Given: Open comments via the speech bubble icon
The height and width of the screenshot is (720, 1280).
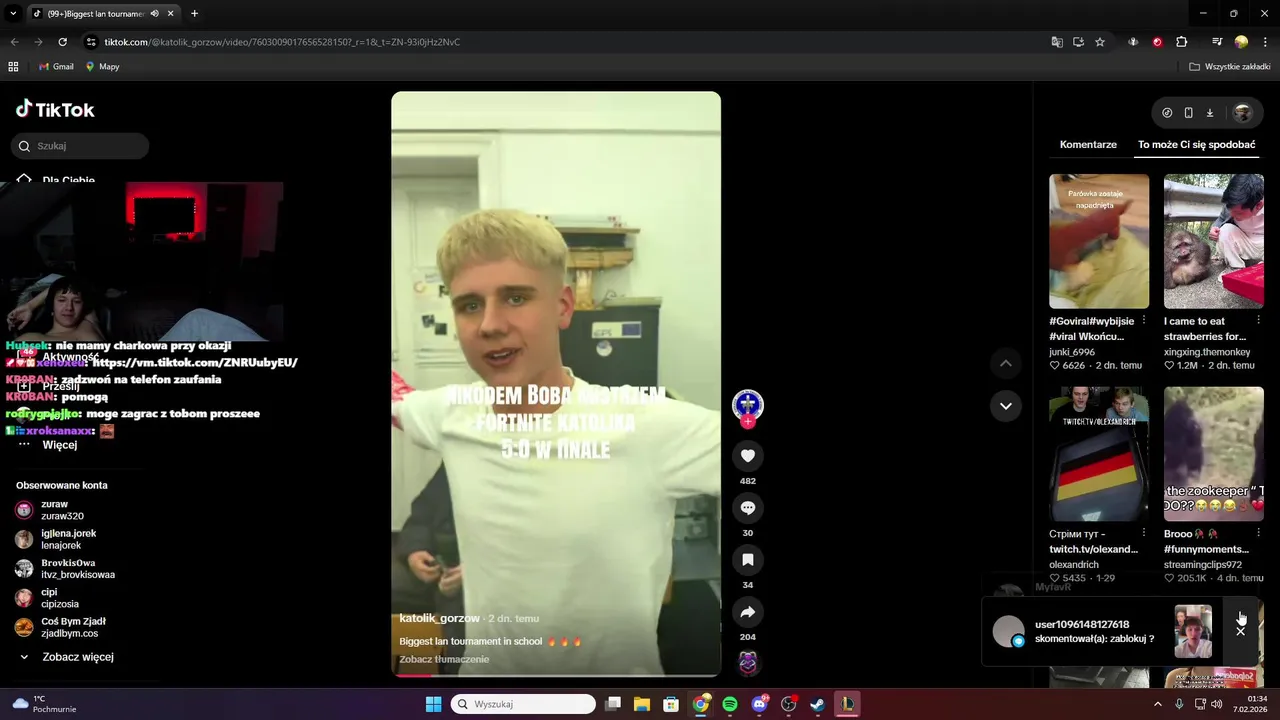Looking at the screenshot, I should point(747,508).
